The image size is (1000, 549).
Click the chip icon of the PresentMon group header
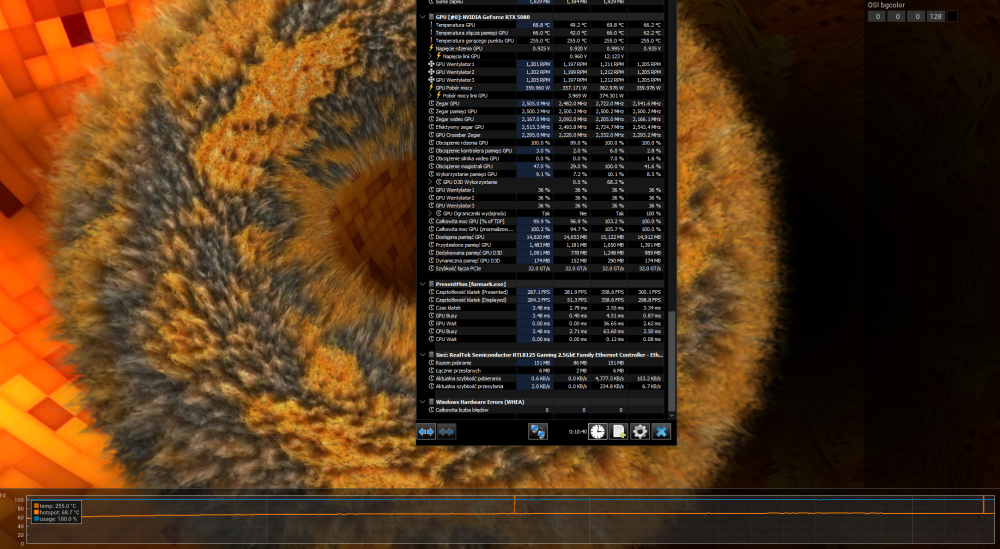432,284
